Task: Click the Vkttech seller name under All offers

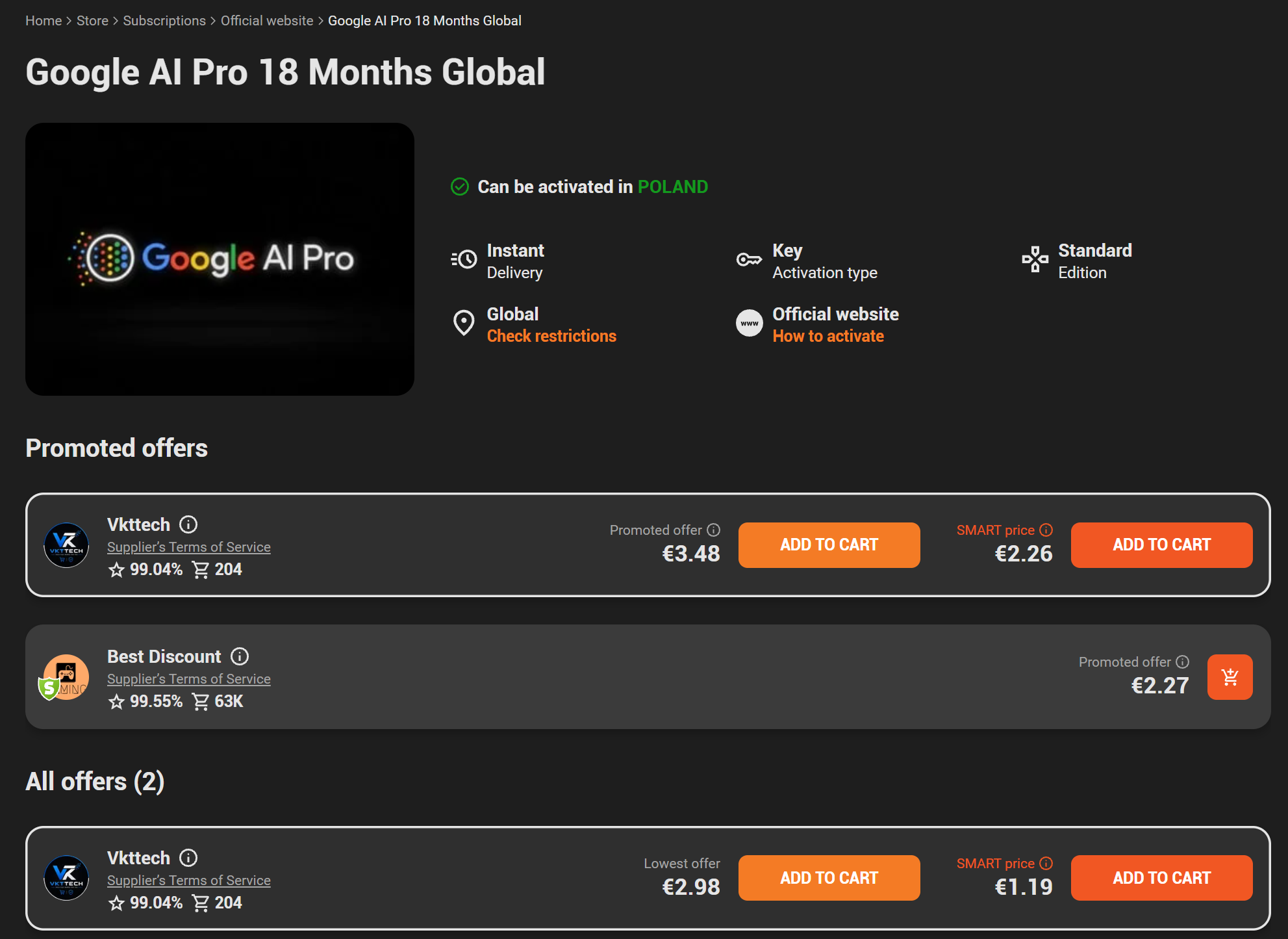Action: point(138,858)
